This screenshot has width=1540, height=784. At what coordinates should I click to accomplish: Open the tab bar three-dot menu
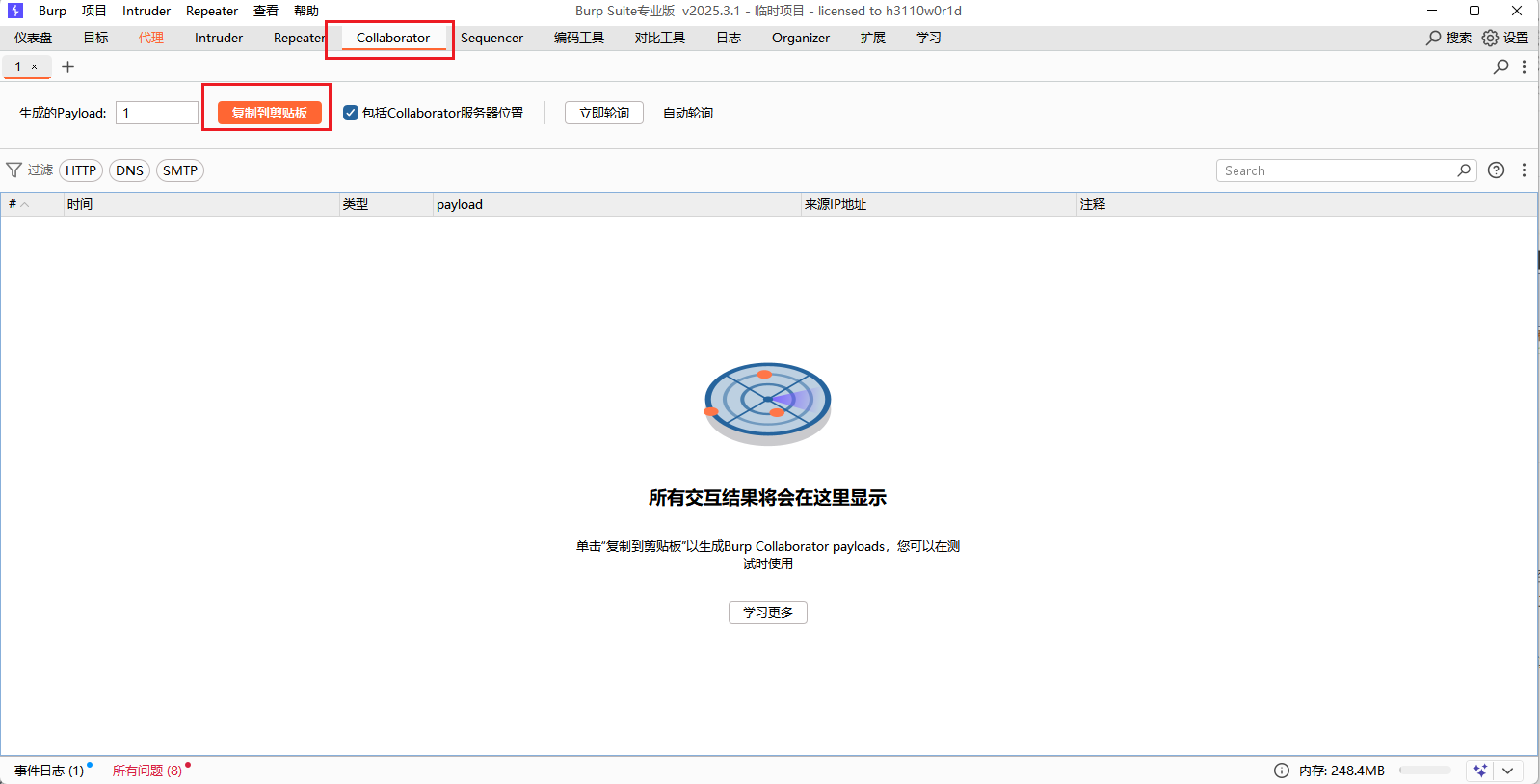pyautogui.click(x=1524, y=66)
